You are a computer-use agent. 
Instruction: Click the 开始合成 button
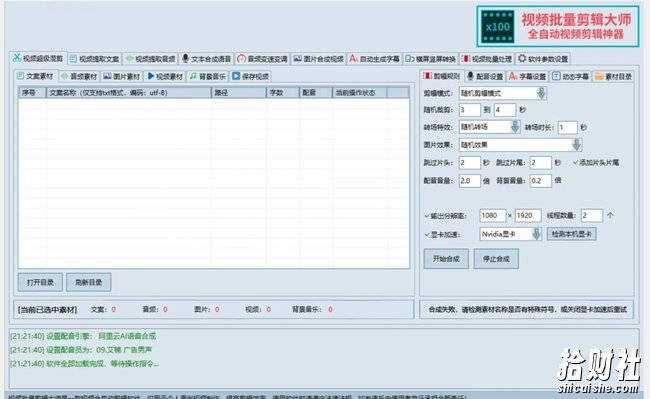(446, 259)
